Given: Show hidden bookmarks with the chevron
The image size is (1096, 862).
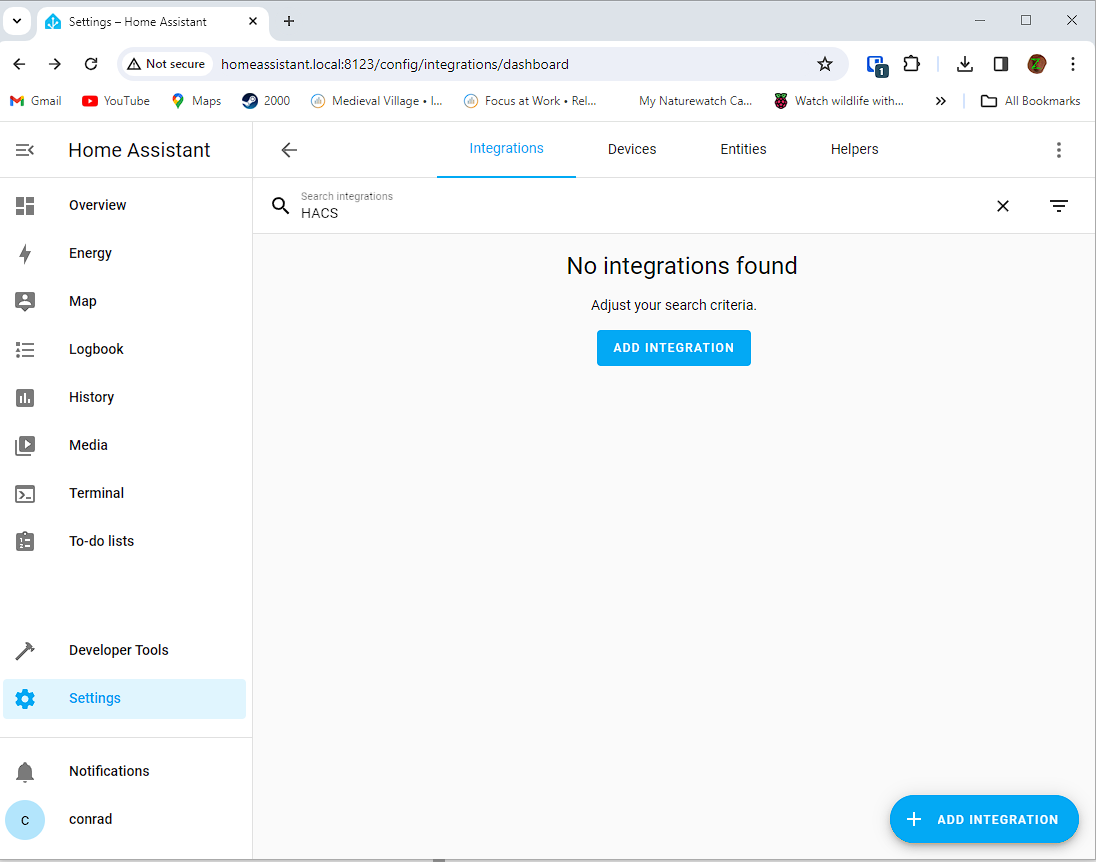Looking at the screenshot, I should coord(941,100).
